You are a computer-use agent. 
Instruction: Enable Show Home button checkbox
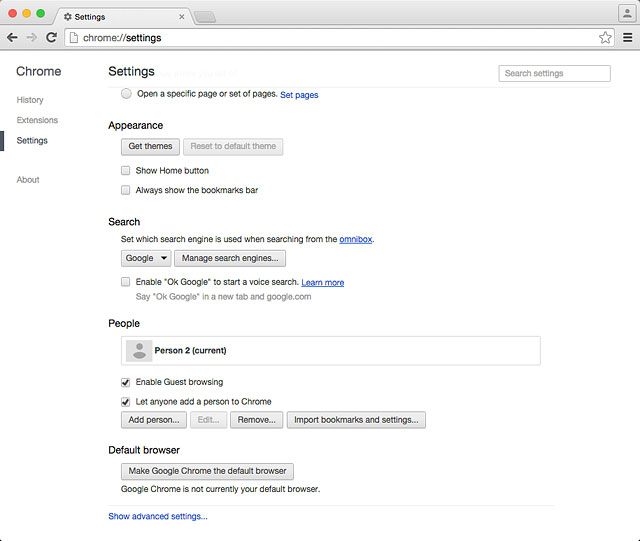[x=125, y=170]
